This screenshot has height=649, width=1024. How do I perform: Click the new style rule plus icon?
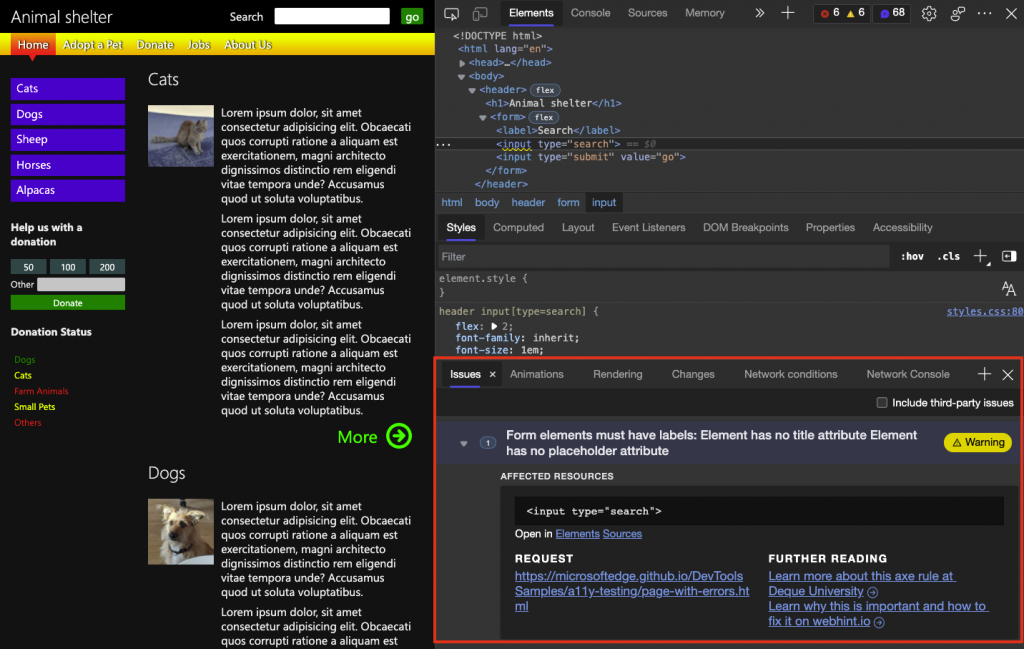click(981, 257)
